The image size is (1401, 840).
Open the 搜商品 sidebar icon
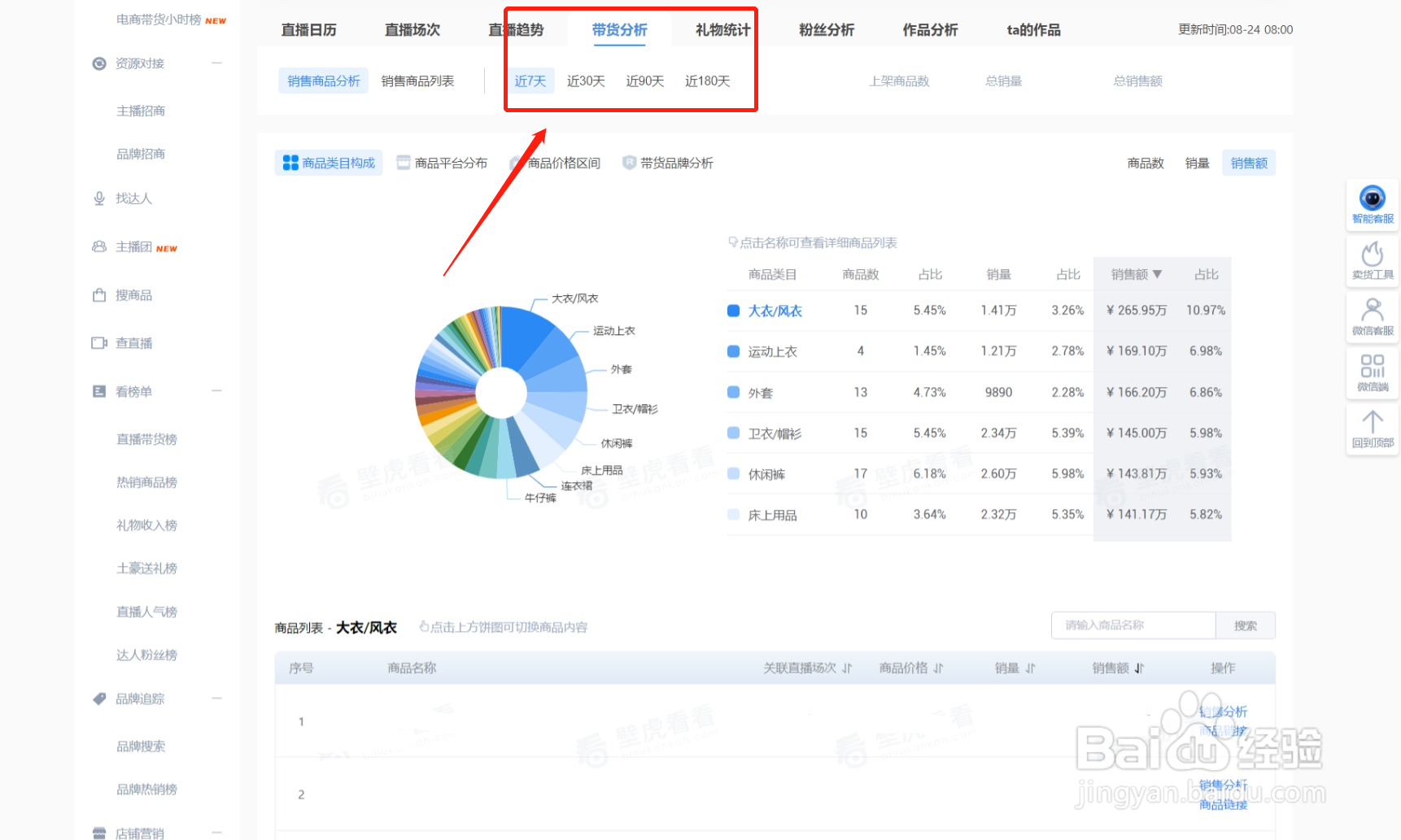[98, 294]
